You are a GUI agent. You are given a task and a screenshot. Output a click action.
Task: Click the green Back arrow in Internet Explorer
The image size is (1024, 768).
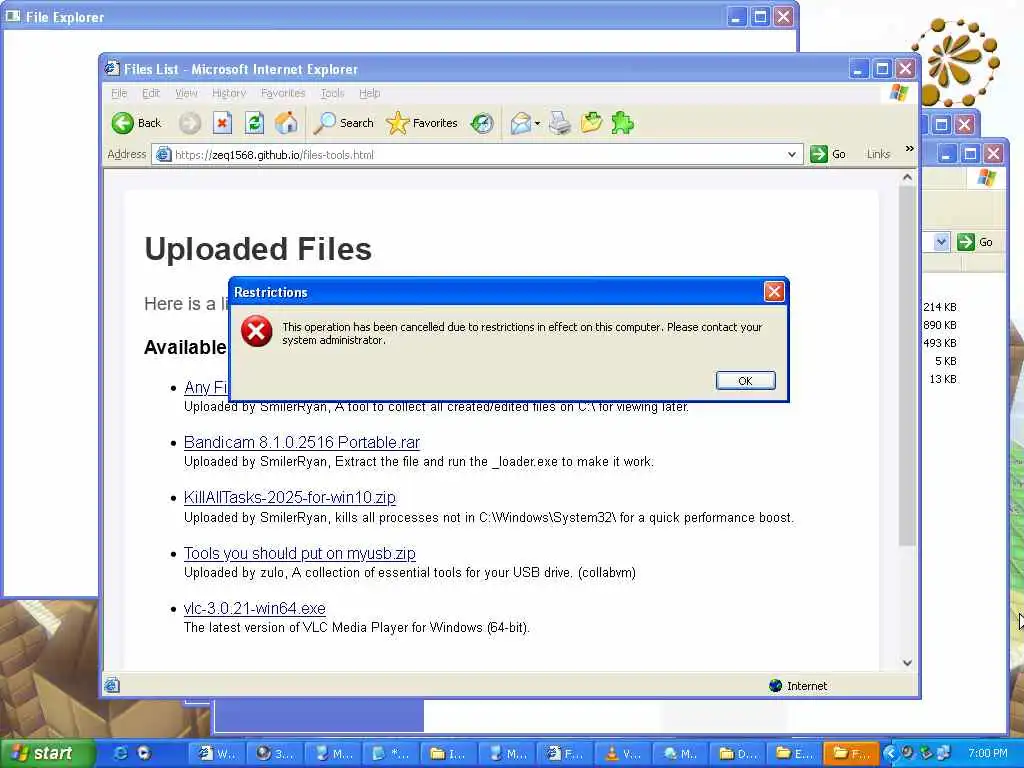(x=122, y=123)
